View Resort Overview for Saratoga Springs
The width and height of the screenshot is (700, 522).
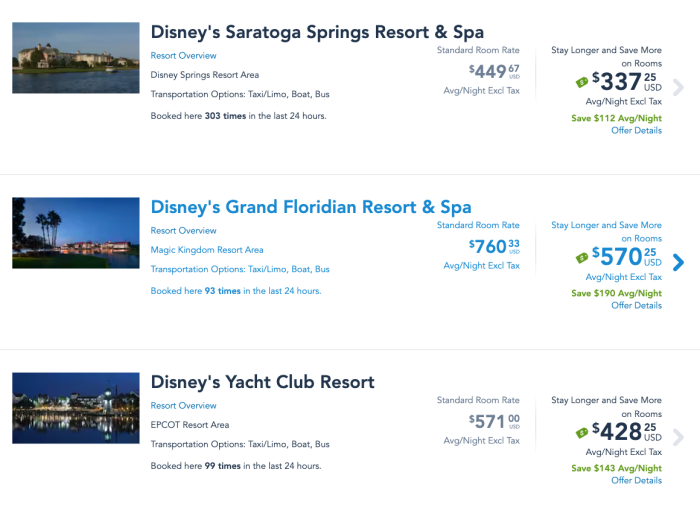point(184,56)
